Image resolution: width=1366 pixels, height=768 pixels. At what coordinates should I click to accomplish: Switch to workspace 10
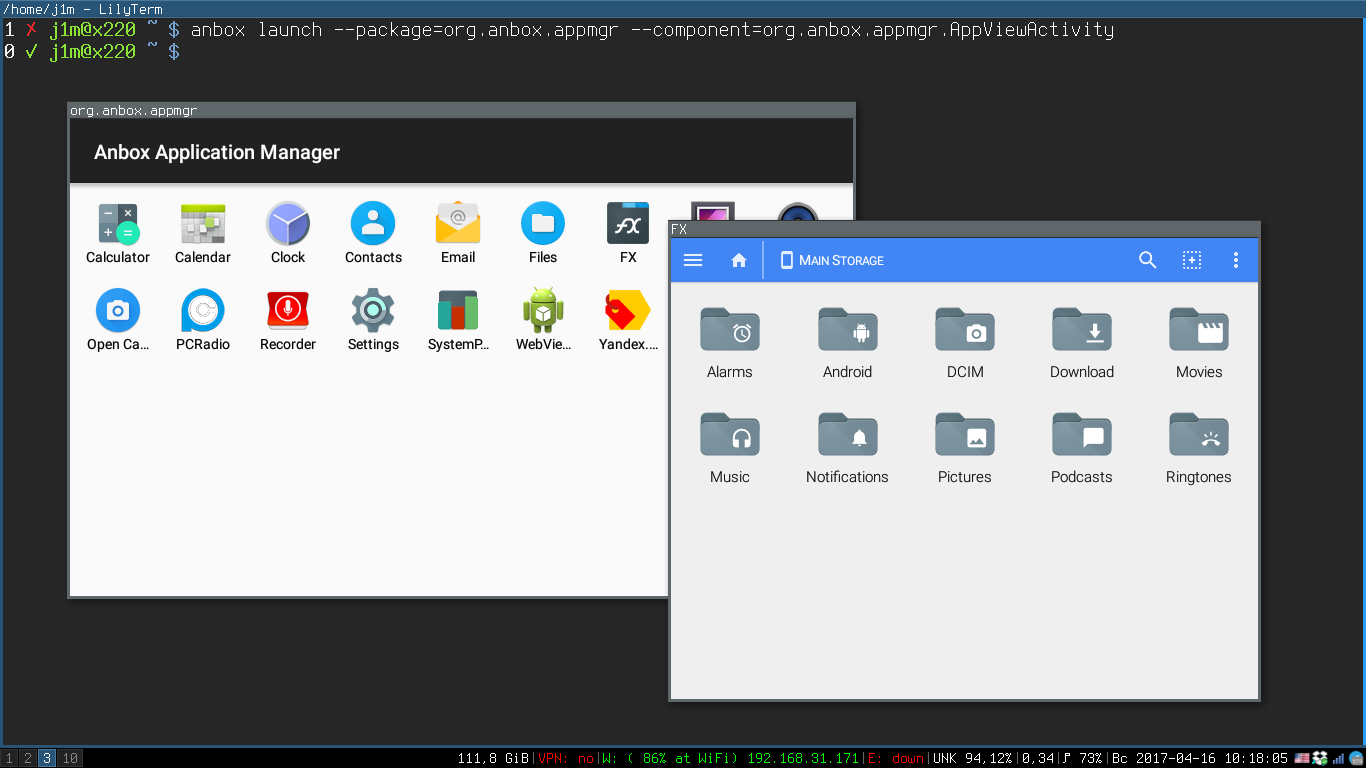69,758
